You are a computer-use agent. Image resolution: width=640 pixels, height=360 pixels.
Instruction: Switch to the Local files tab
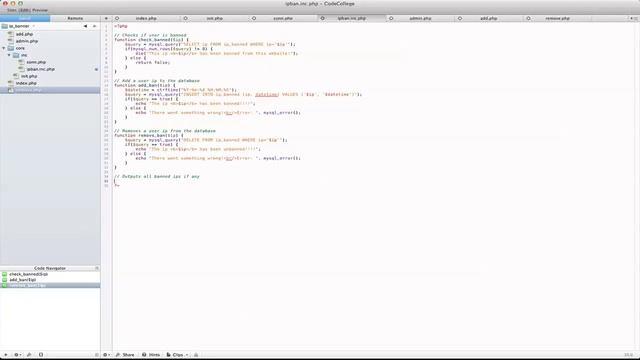[x=25, y=18]
